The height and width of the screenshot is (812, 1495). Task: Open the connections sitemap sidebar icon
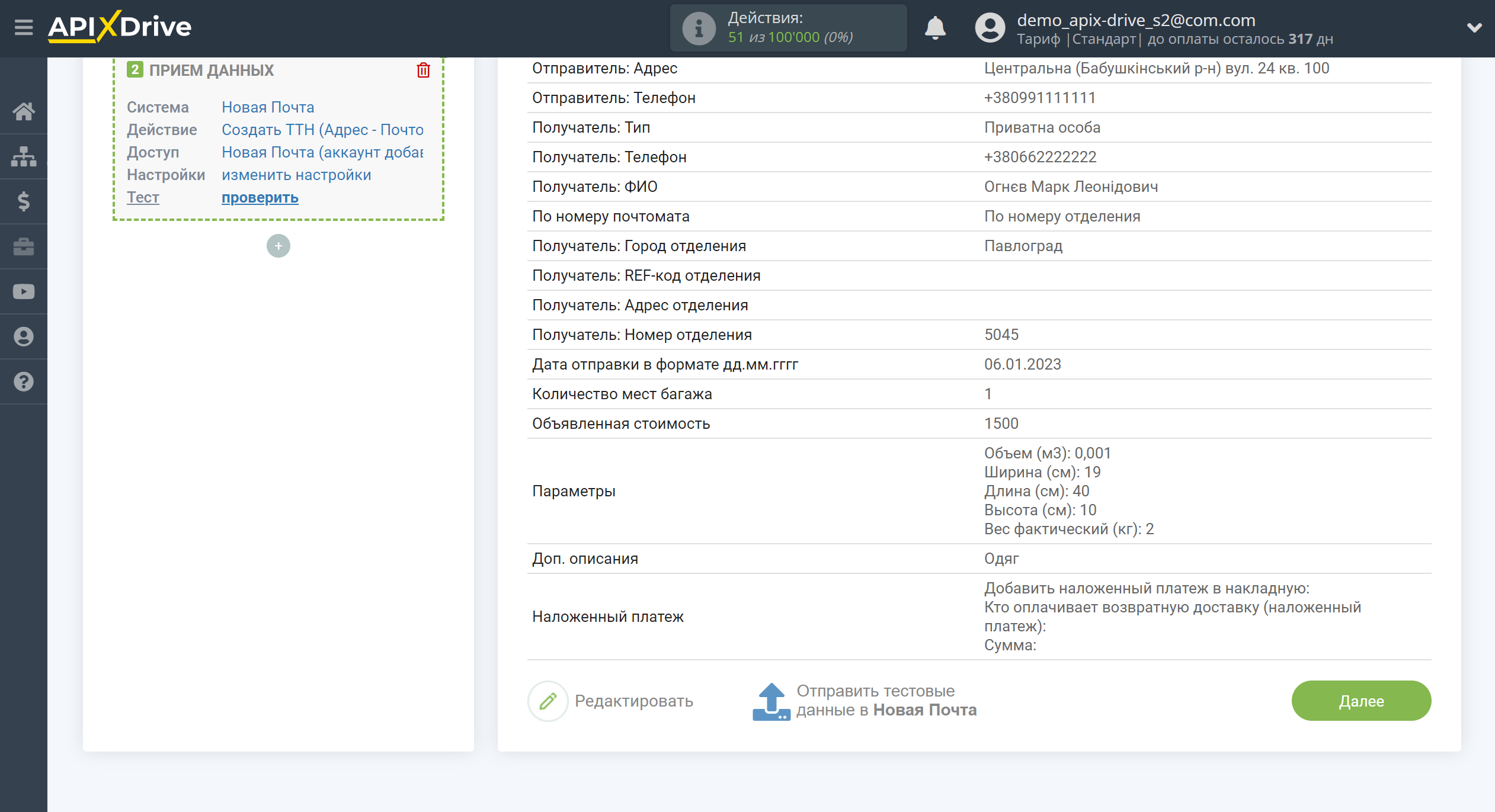(24, 156)
